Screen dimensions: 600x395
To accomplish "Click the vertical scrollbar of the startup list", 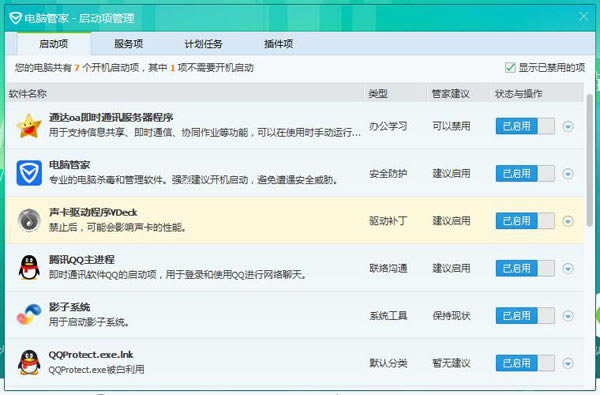I will point(590,161).
